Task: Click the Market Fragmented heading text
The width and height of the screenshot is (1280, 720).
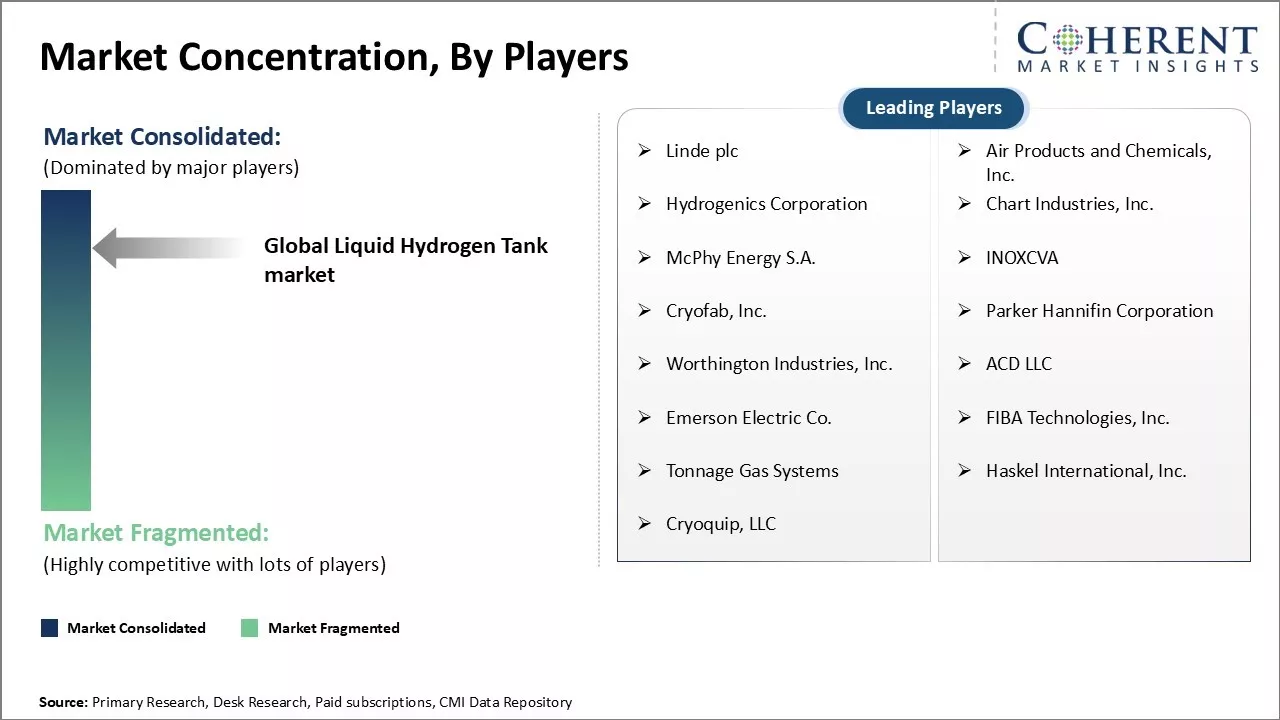Action: [156, 532]
